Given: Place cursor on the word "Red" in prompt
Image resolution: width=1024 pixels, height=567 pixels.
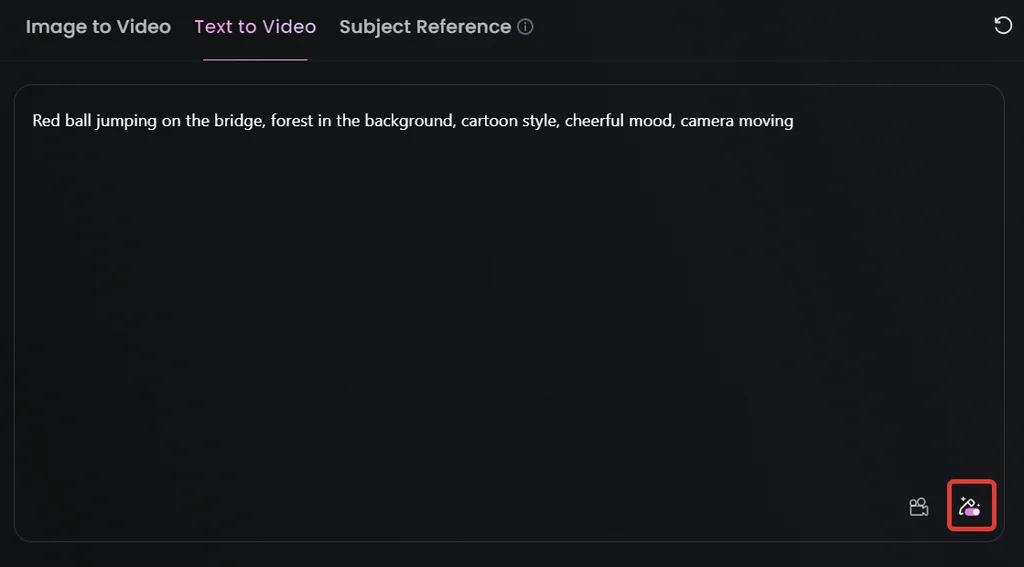Looking at the screenshot, I should click(x=46, y=121).
